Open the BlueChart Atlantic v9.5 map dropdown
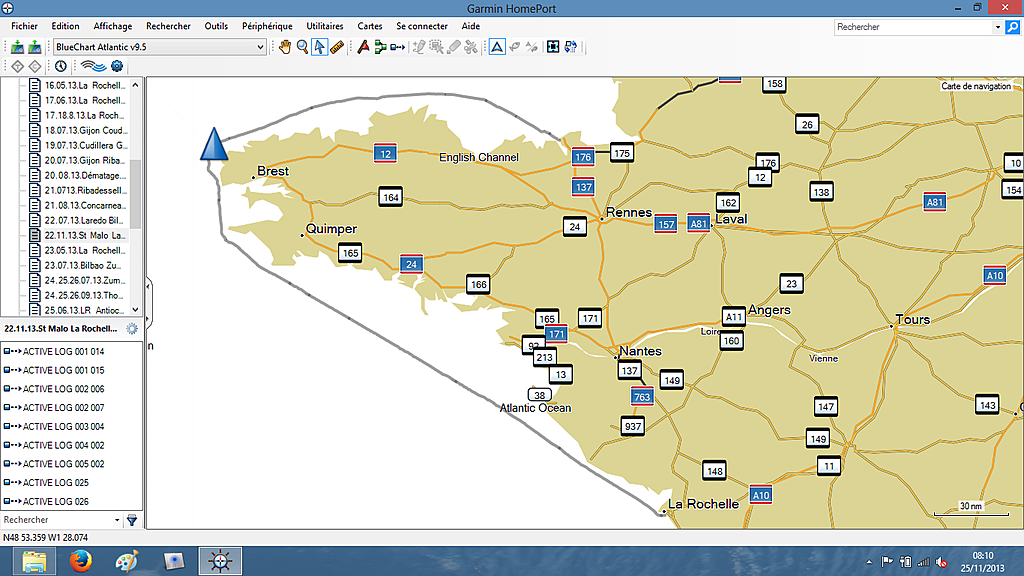This screenshot has height=576, width=1024. pos(159,47)
